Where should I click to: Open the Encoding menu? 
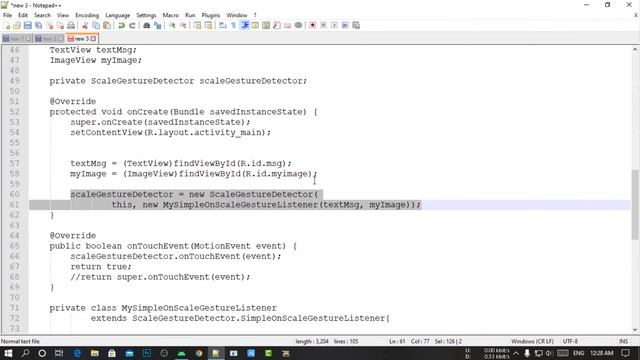pos(87,15)
